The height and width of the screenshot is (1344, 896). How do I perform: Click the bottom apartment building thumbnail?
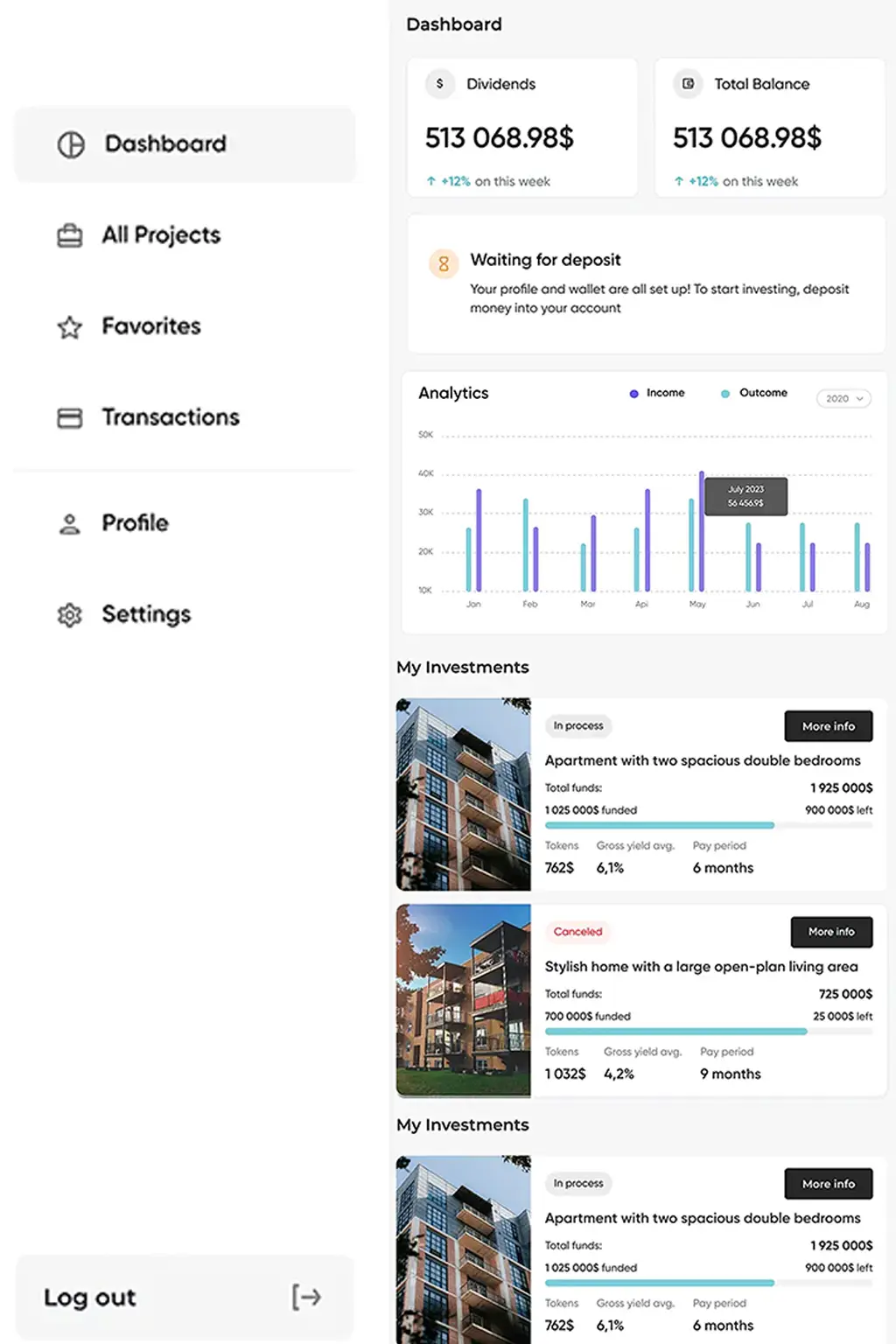[x=464, y=1249]
